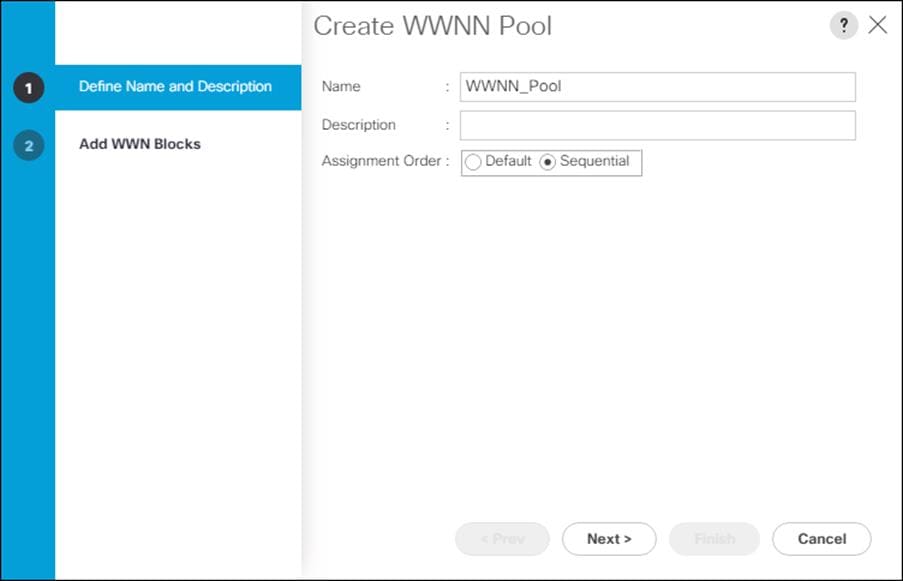Click the step 2 numbered circle
Image resolution: width=903 pixels, height=581 pixels.
[28, 145]
